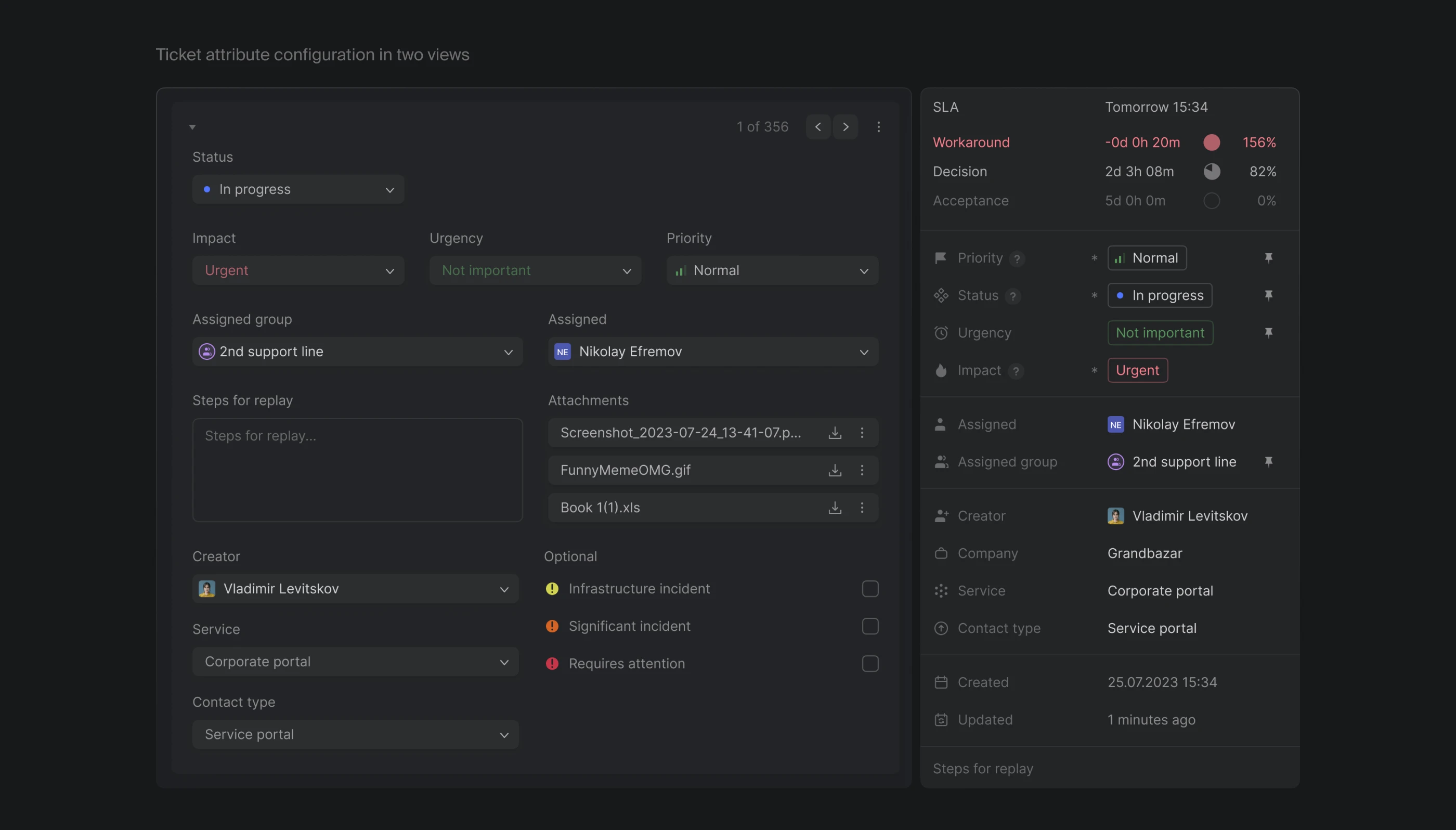Open options for Book 1(1).xls attachment

click(862, 508)
